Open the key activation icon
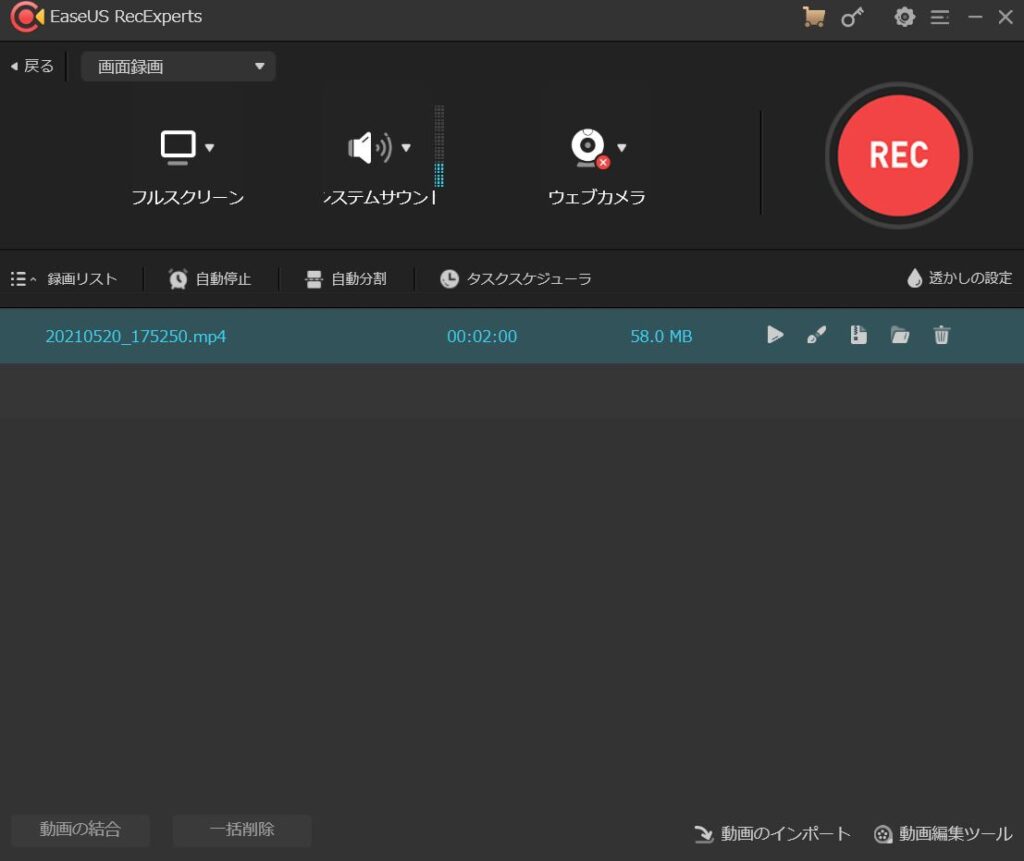Screen dimensions: 1024x861 pyautogui.click(x=852, y=17)
